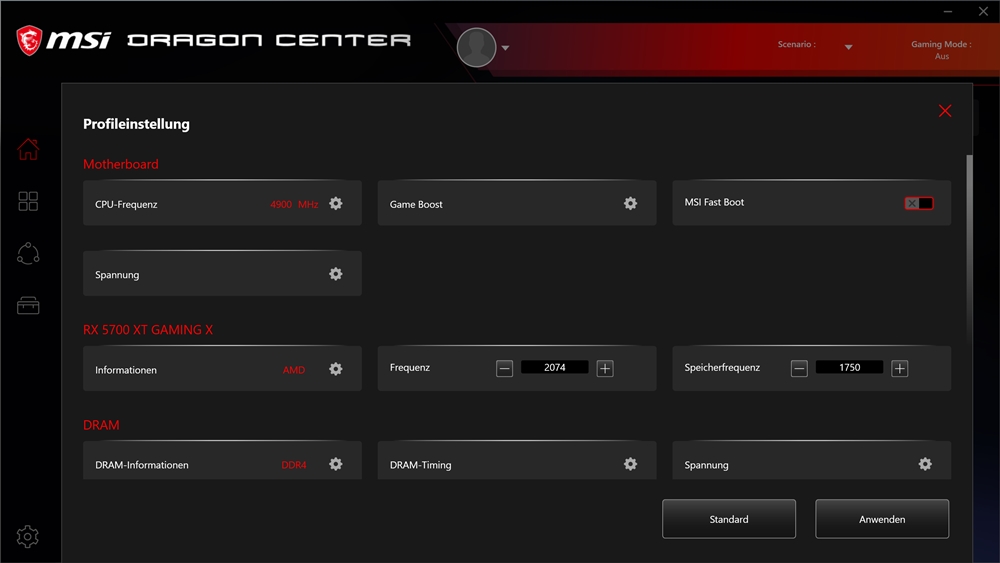
Task: Click the Motherboard Spannung gear icon
Action: [336, 274]
